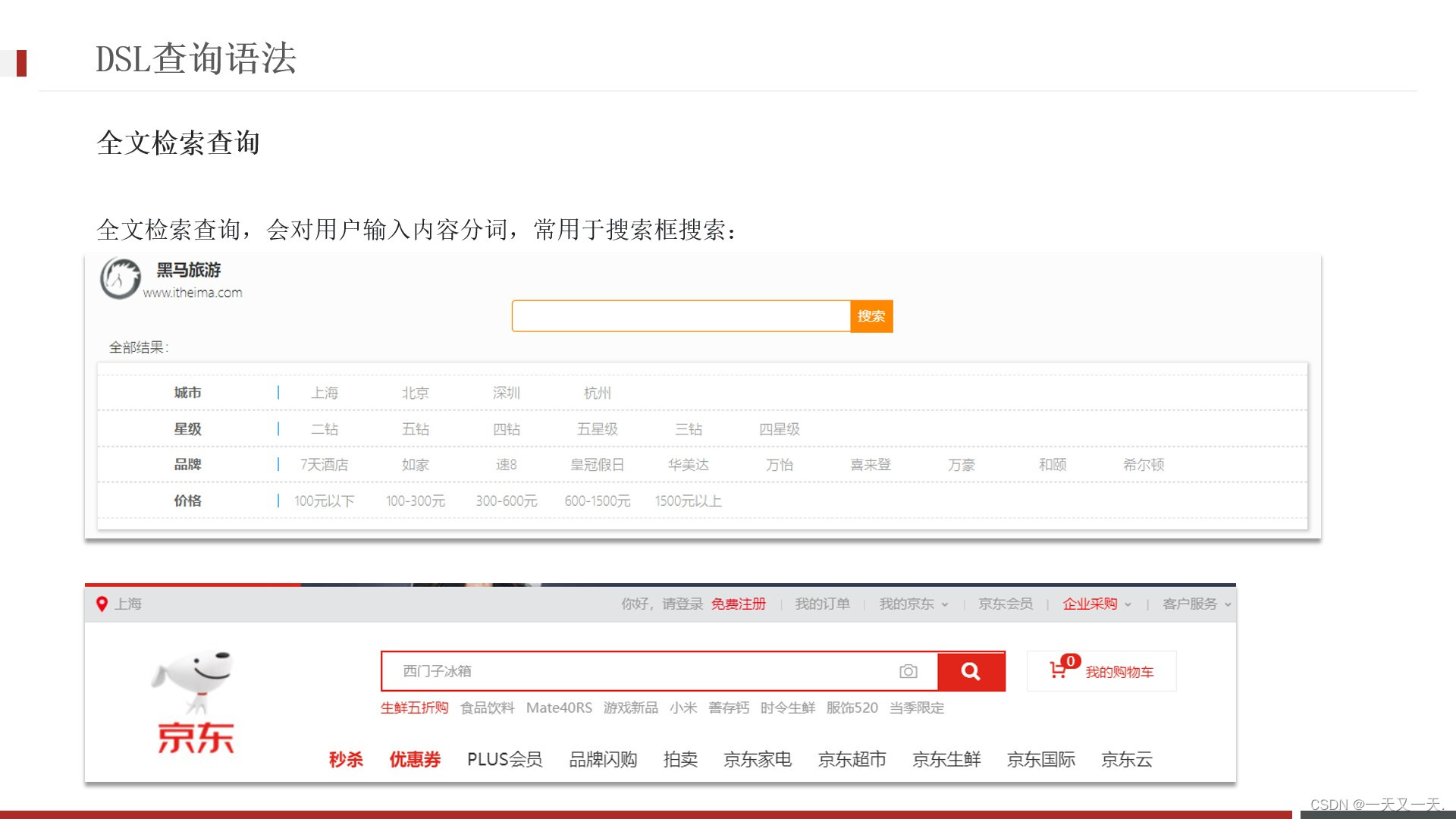Click the location pin icon beside 上海
Screen dimensions: 1456x819
click(x=103, y=604)
